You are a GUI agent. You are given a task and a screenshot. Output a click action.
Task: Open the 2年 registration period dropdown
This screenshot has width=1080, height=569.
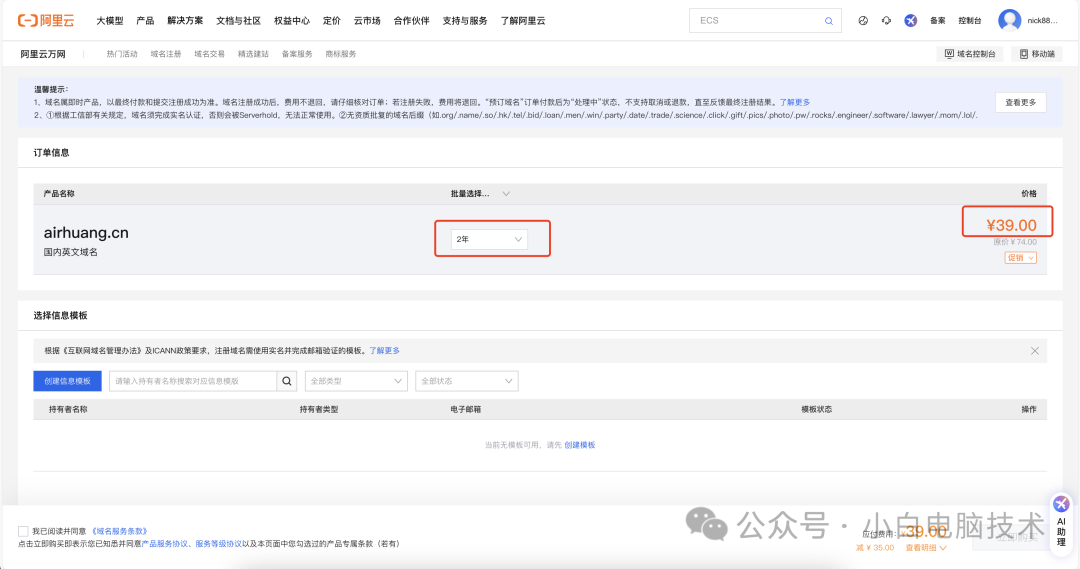(489, 239)
